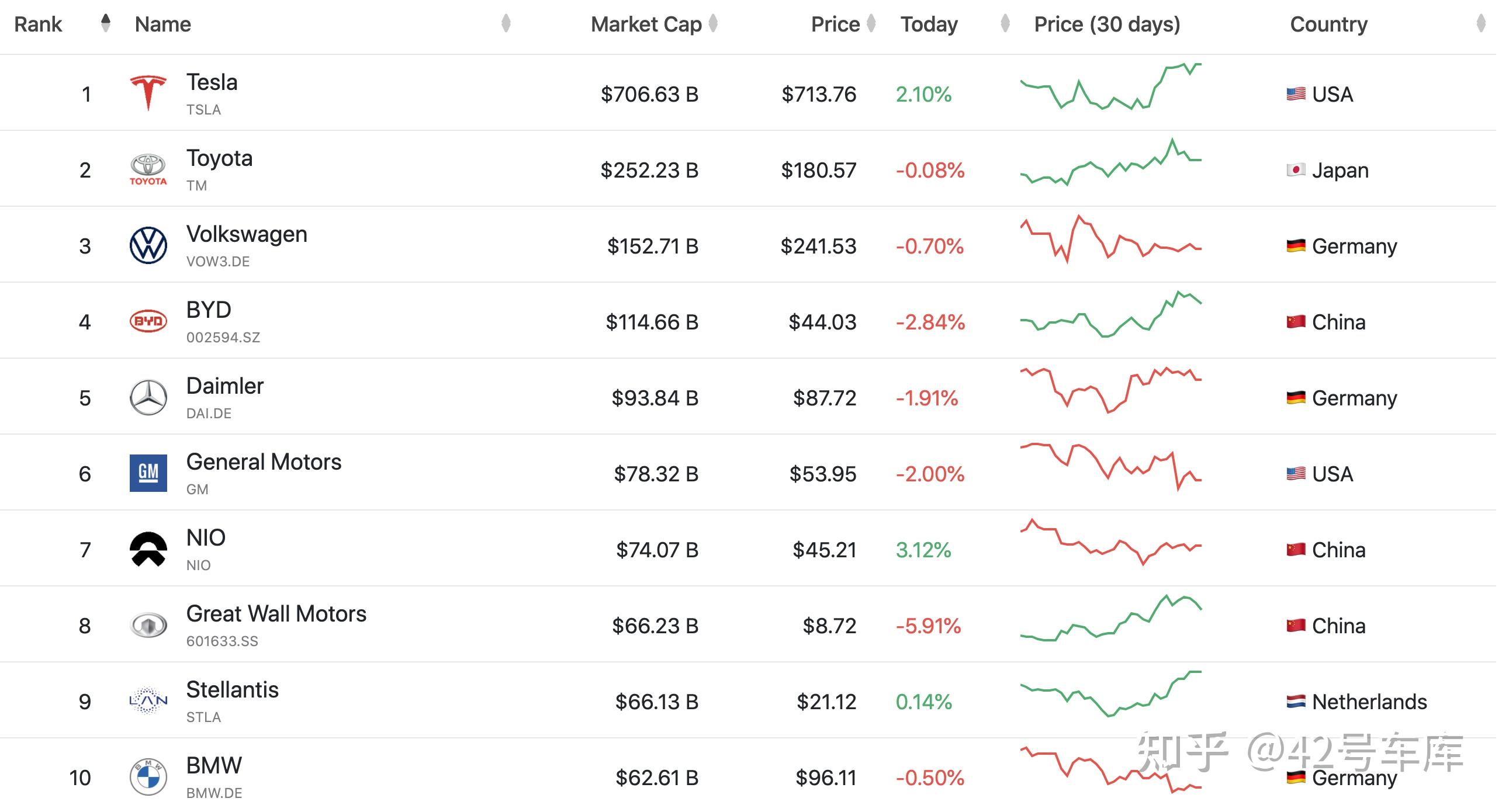
Task: Click Tesla 30-day price chart
Action: [1110, 86]
